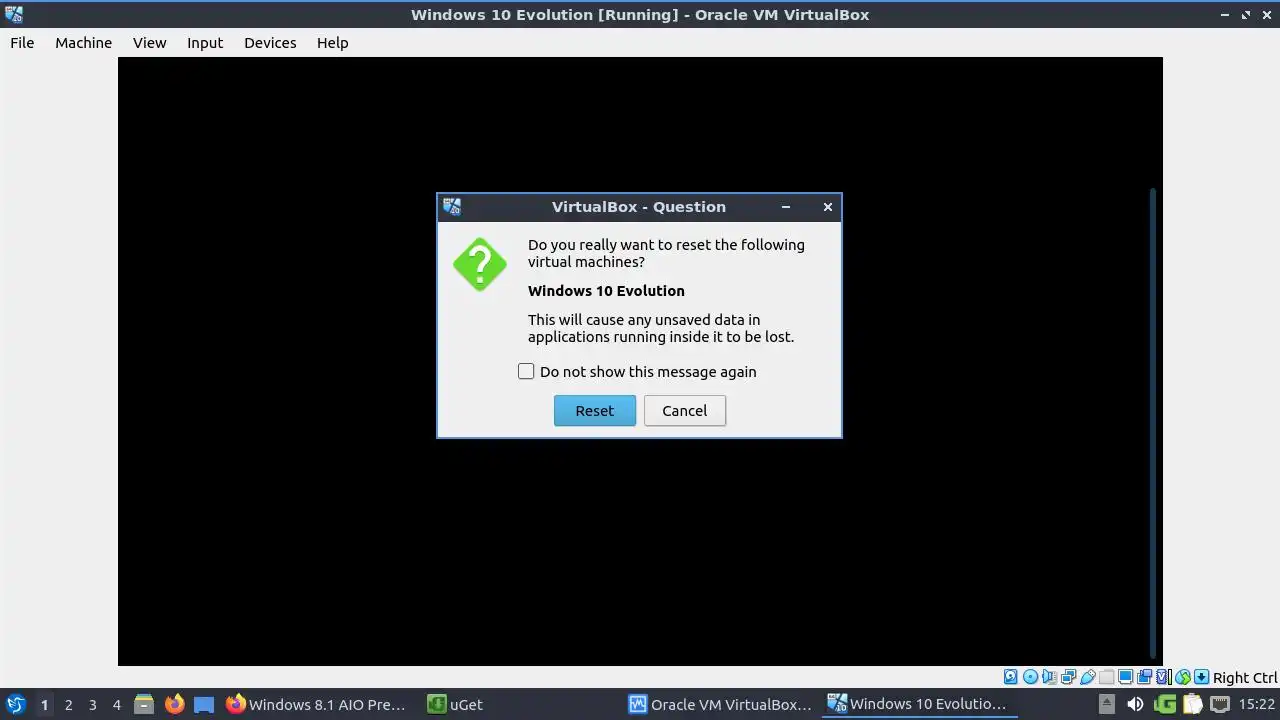
Task: Switch to workspace 2
Action: tap(68, 704)
